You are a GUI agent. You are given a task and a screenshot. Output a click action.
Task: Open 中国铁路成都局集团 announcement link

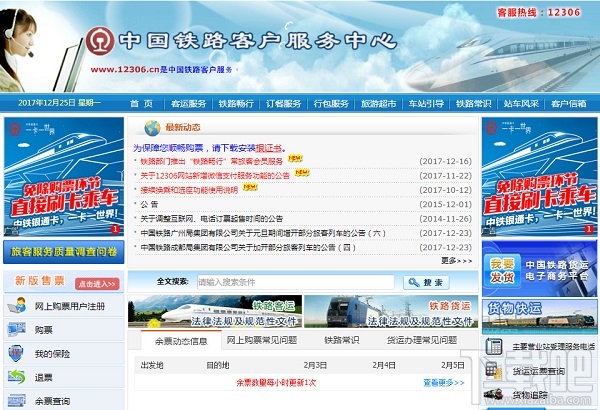click(x=248, y=247)
